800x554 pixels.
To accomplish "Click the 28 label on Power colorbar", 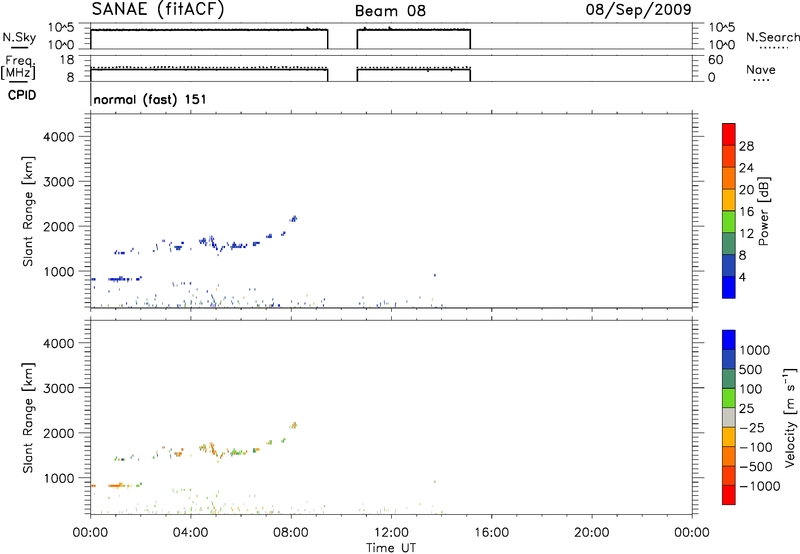I will [746, 146].
